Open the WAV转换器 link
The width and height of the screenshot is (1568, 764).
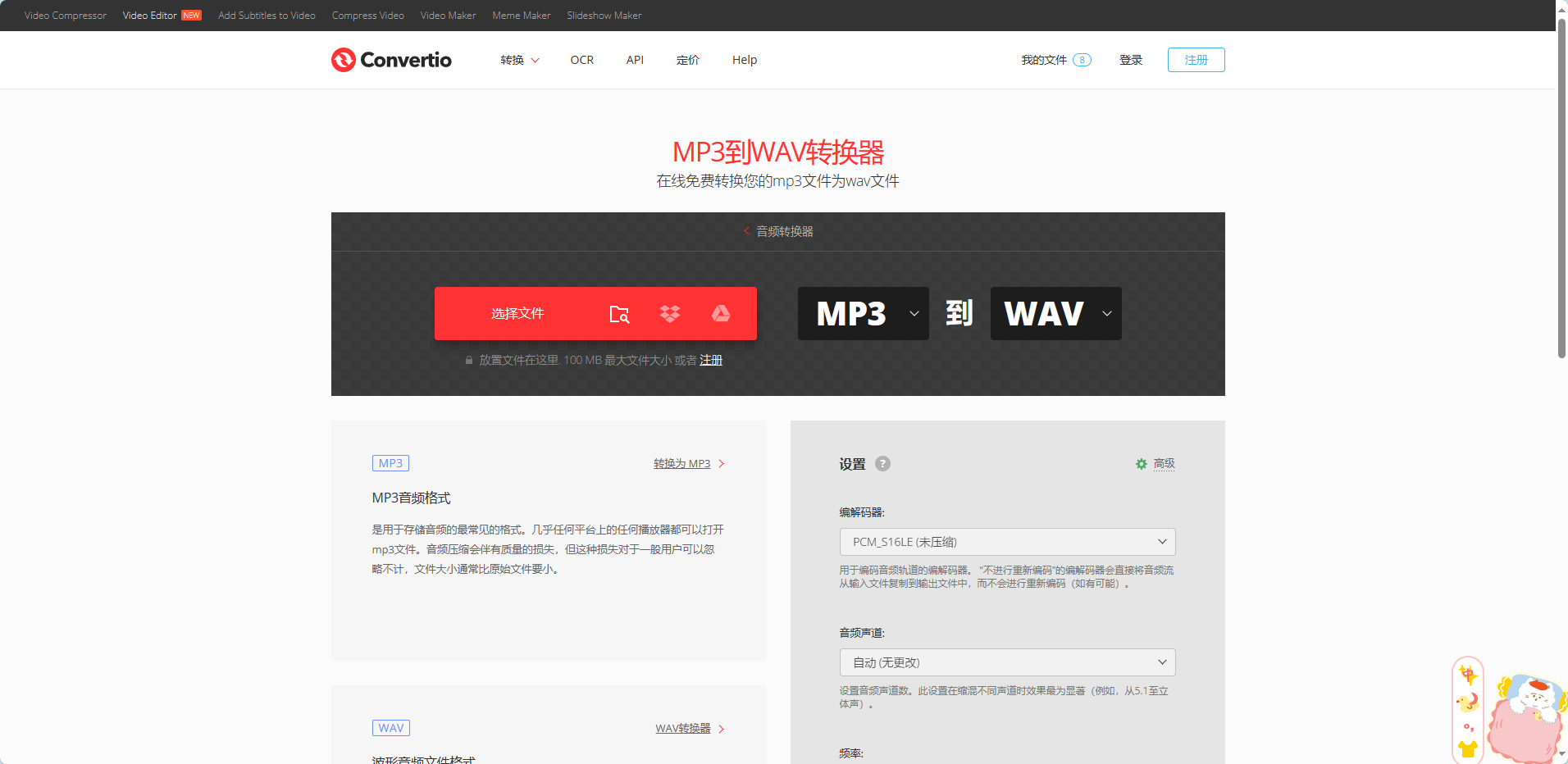pos(683,728)
